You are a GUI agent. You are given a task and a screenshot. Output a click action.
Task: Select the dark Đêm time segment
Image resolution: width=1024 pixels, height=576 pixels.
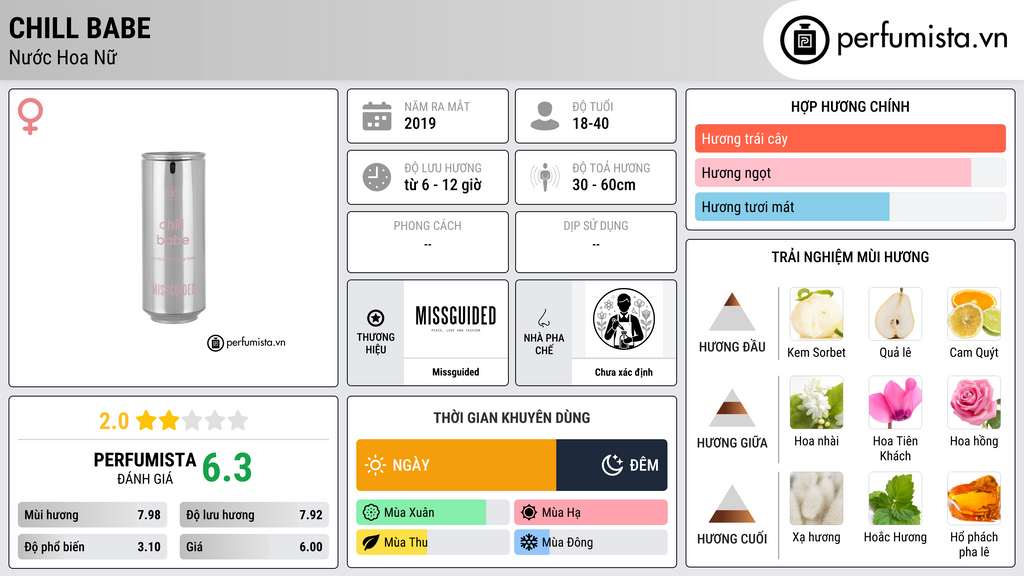pos(612,465)
